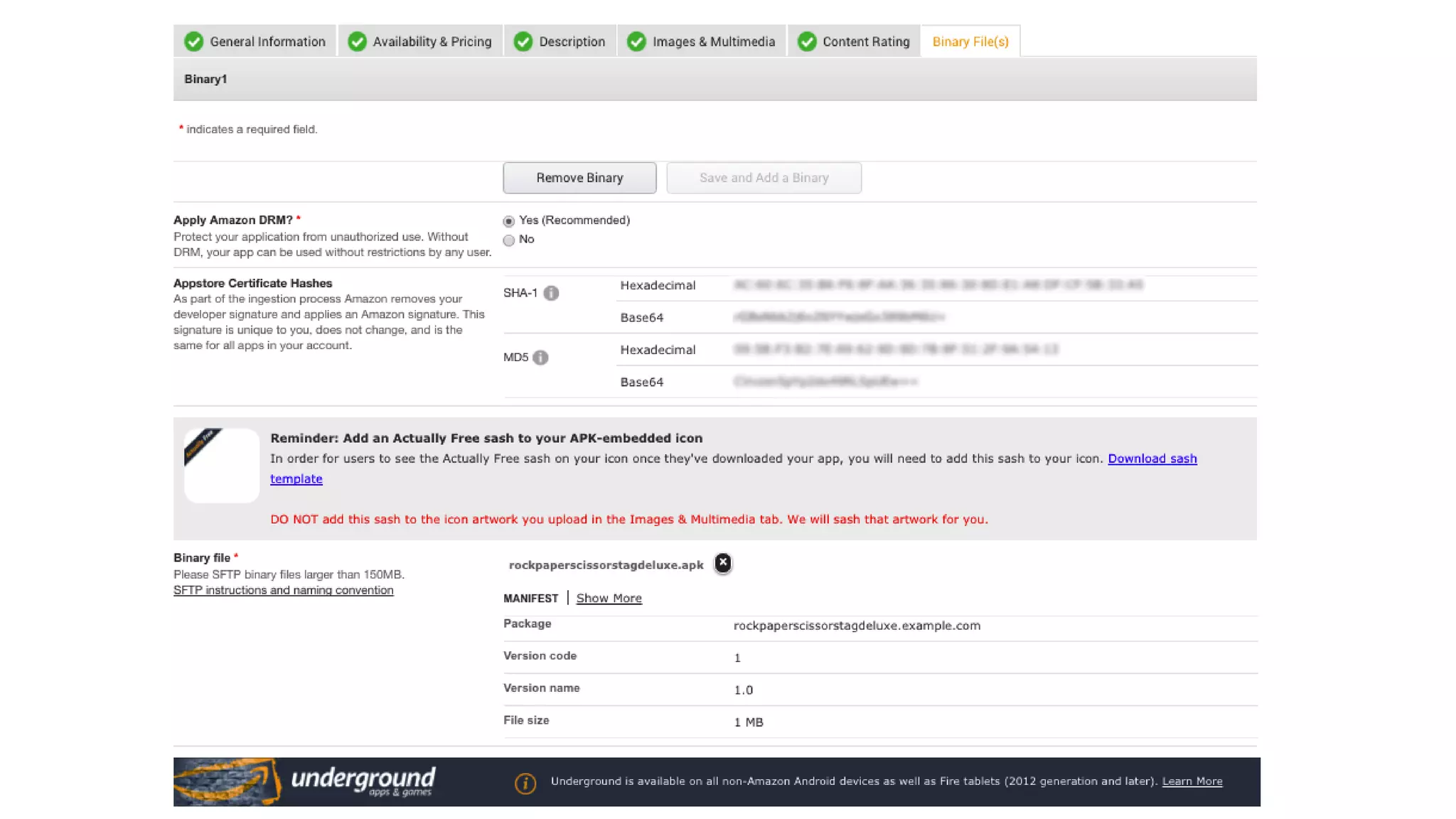The image size is (1456, 819).
Task: Click the SHA-1 info icon
Action: pyautogui.click(x=551, y=293)
